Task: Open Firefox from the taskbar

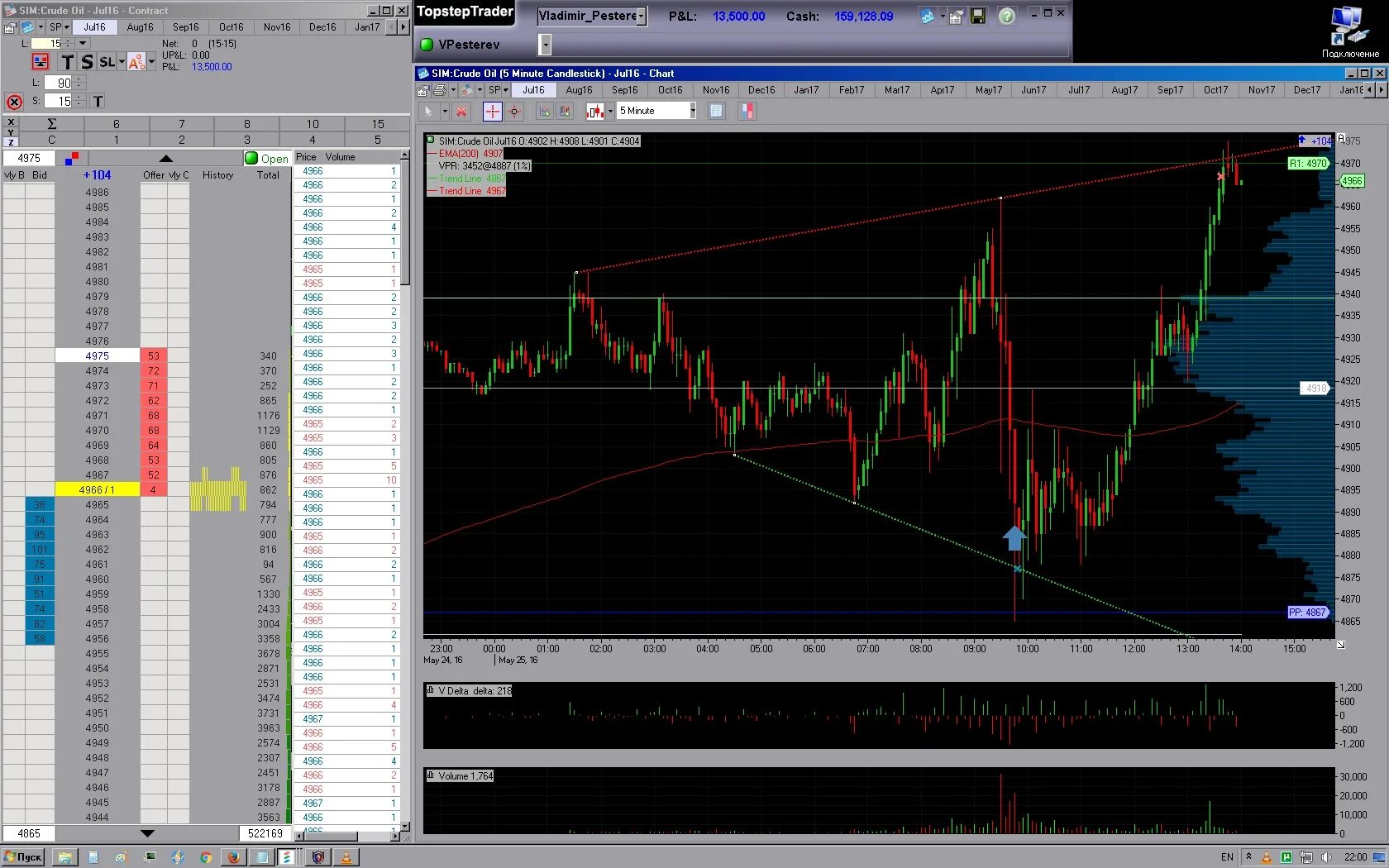Action: 234,857
